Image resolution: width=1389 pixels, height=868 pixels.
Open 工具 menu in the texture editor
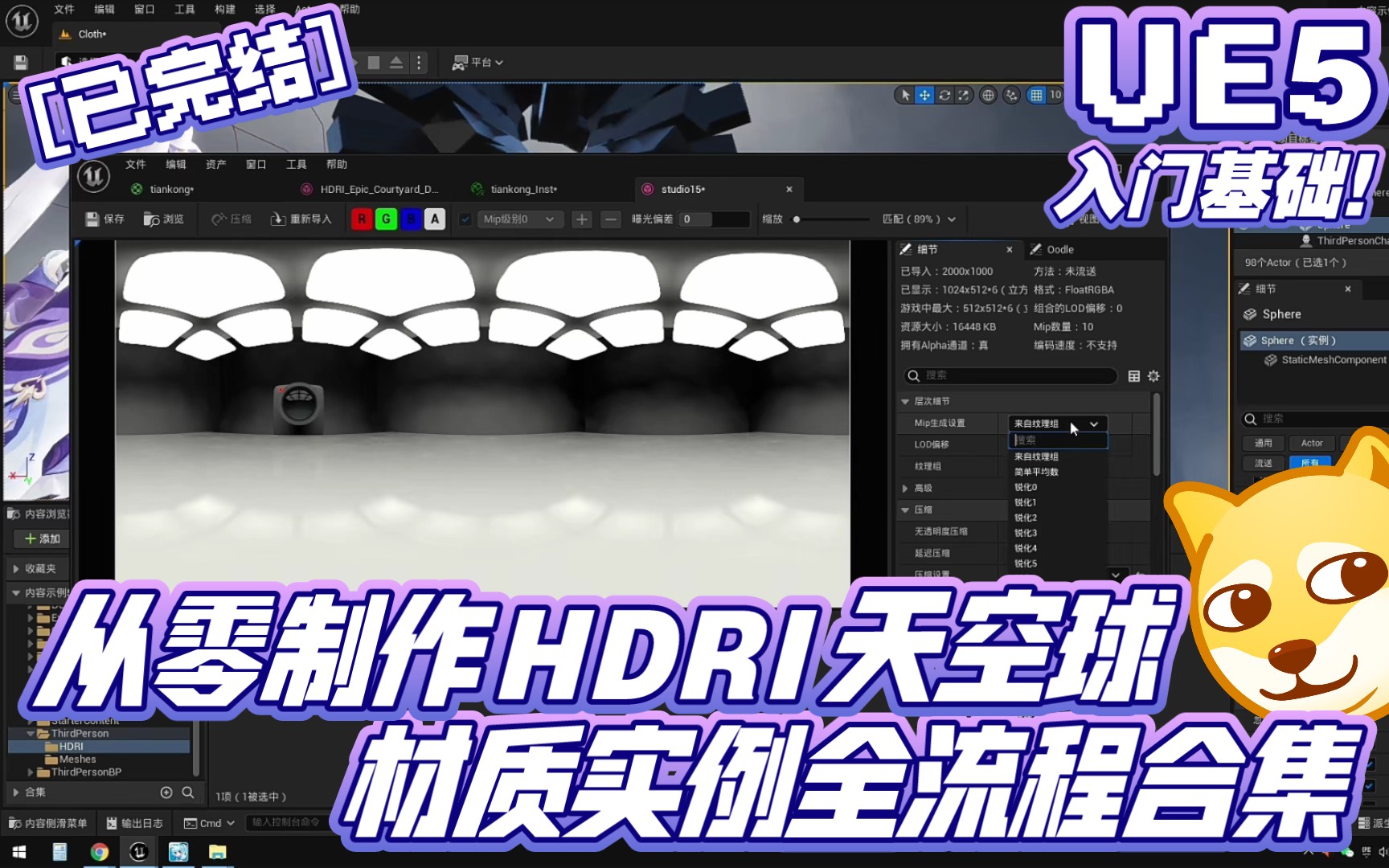(296, 164)
